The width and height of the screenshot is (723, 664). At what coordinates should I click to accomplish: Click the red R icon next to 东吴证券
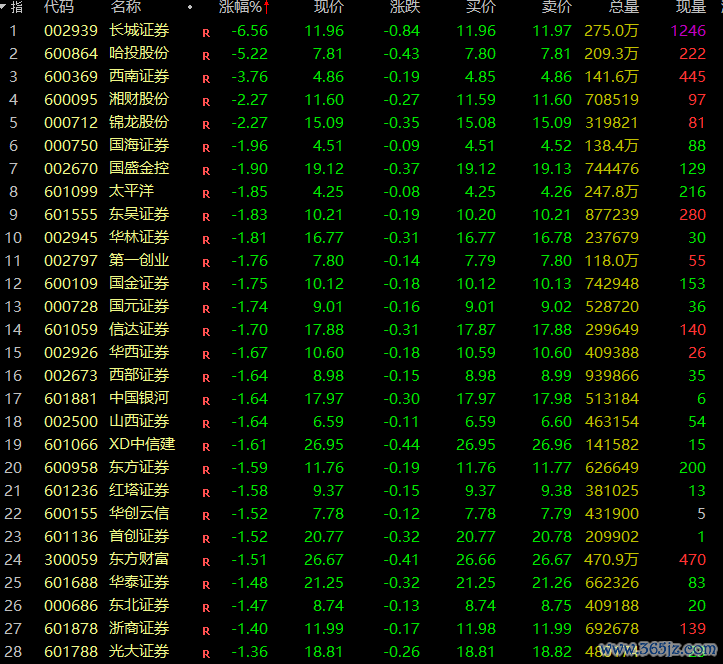pyautogui.click(x=206, y=217)
